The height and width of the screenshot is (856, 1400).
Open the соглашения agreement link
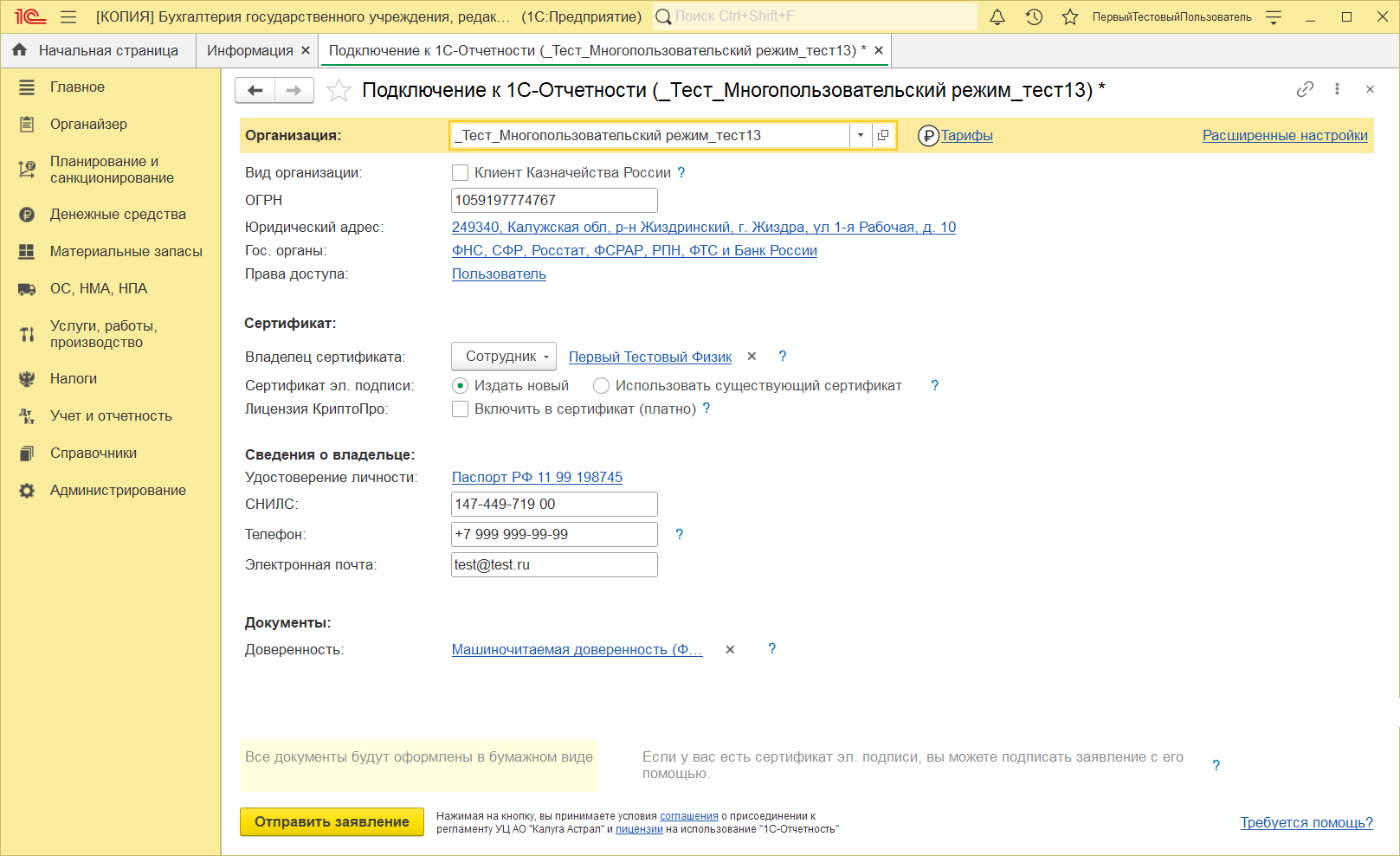click(689, 816)
